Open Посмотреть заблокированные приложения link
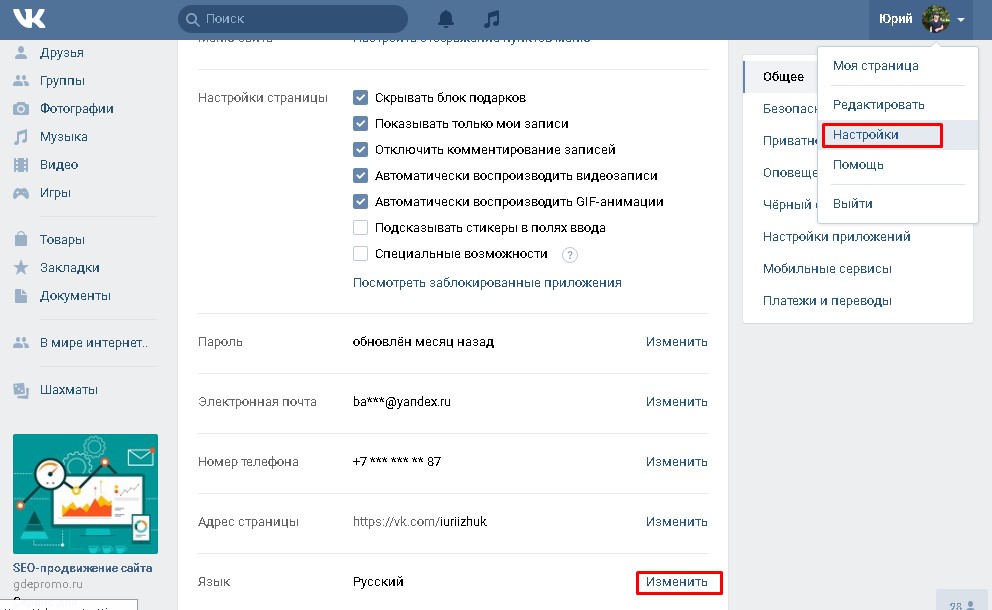This screenshot has width=992, height=610. [x=487, y=283]
